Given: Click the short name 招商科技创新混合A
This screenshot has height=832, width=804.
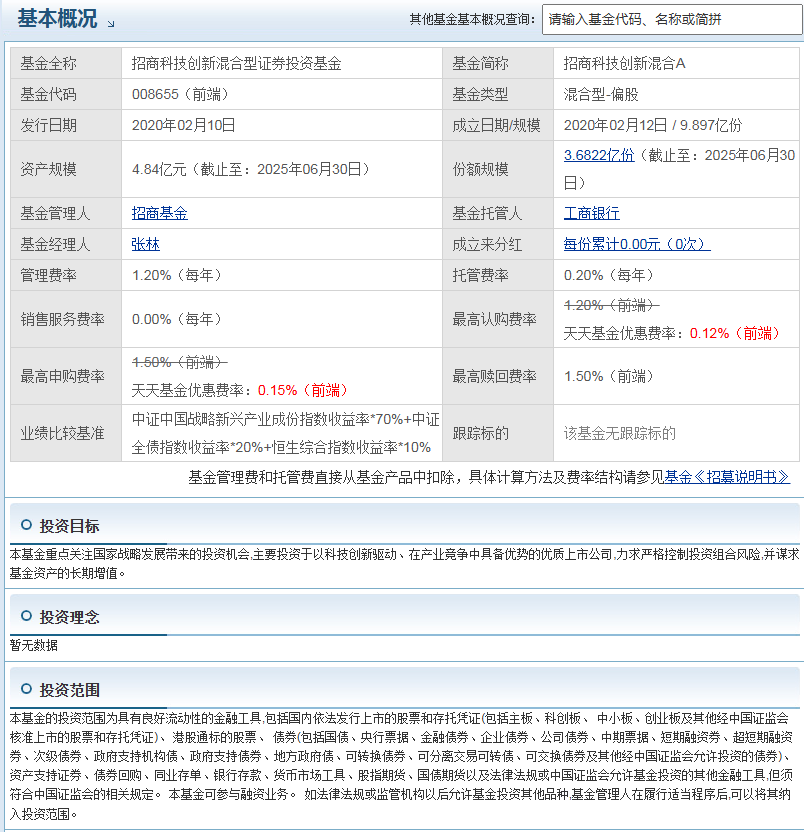Looking at the screenshot, I should point(624,64).
